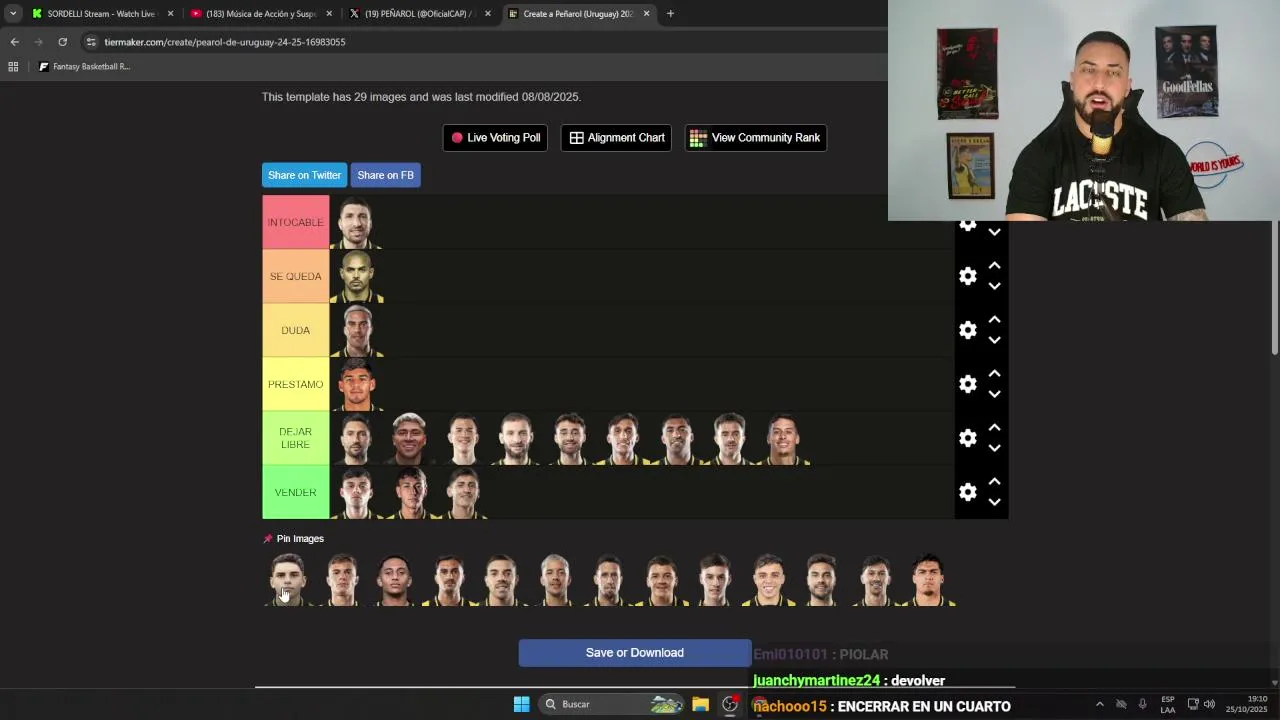1280x720 pixels.
Task: Move INTOCABLE tier row down
Action: 994,232
